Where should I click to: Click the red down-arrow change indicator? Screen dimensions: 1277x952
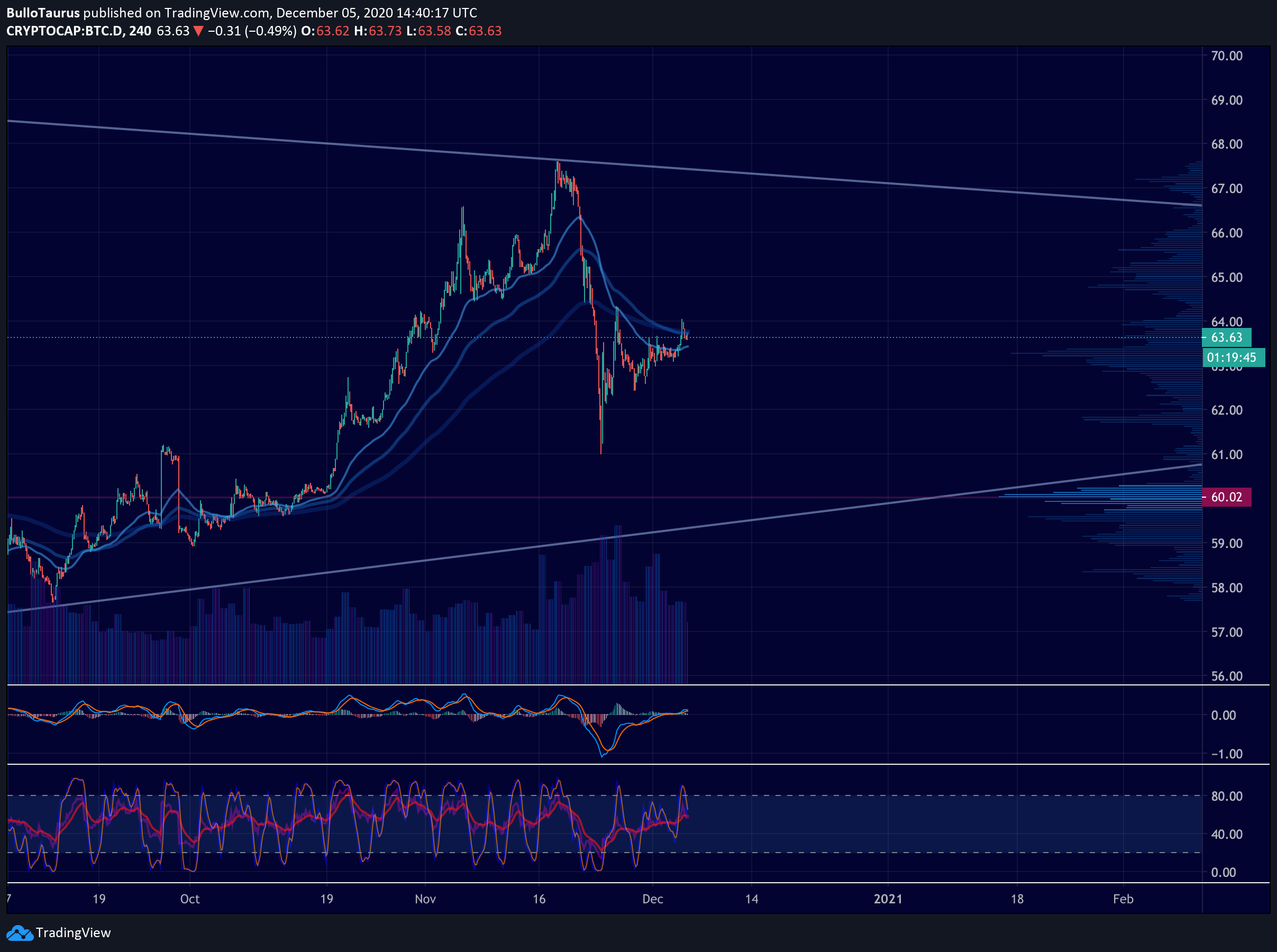(x=198, y=31)
